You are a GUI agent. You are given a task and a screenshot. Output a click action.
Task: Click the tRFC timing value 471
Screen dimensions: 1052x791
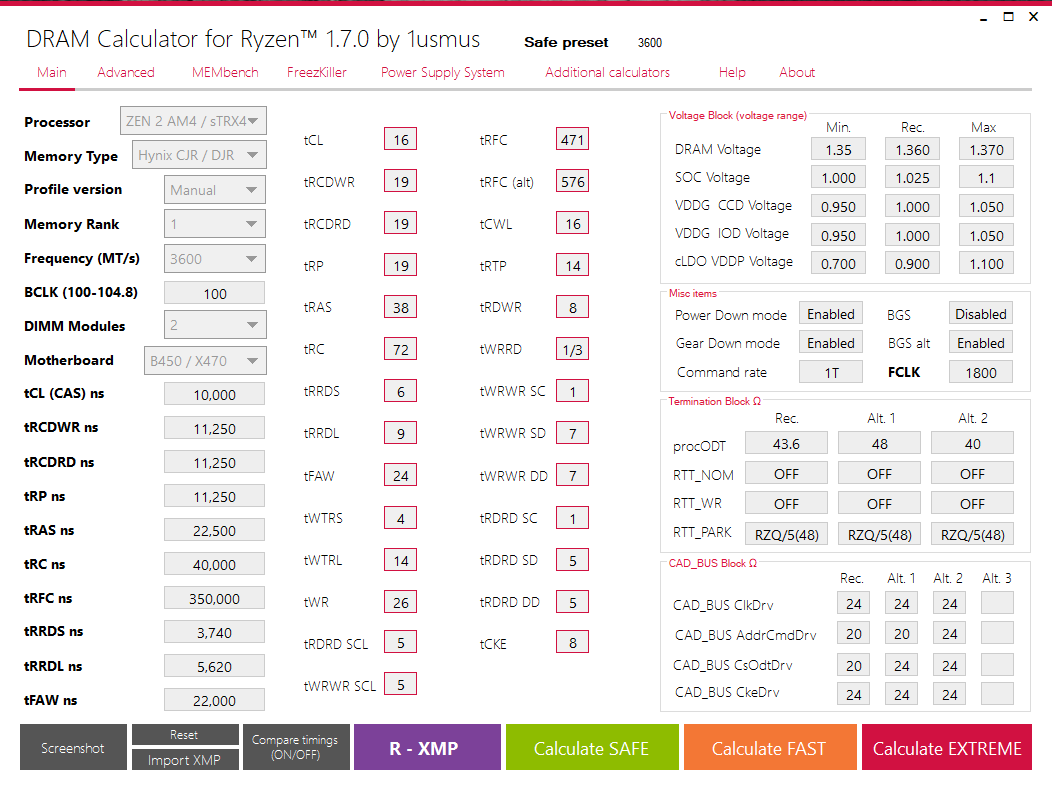click(572, 140)
